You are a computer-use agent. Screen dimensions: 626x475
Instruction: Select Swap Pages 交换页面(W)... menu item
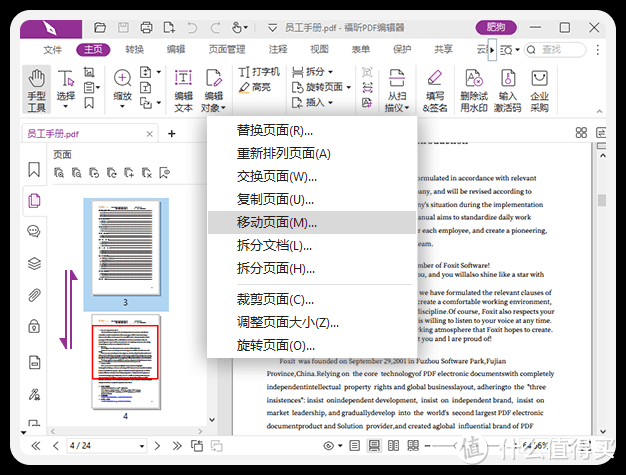click(312, 176)
